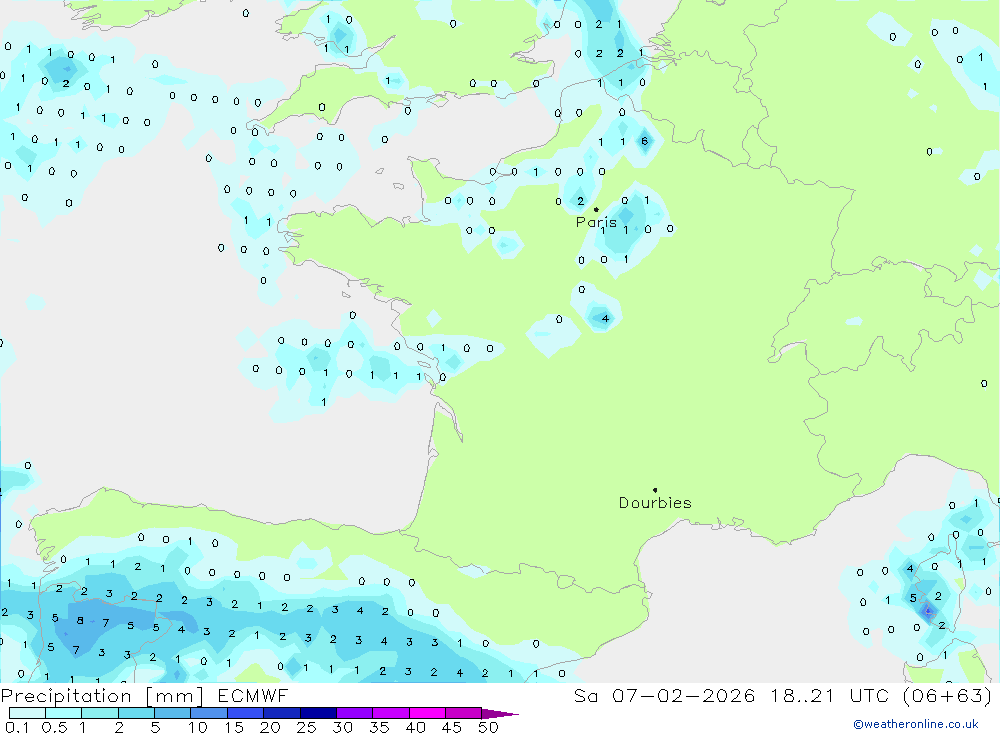
Task: Pick the 2–5 mm legend swatch
Action: [136, 713]
